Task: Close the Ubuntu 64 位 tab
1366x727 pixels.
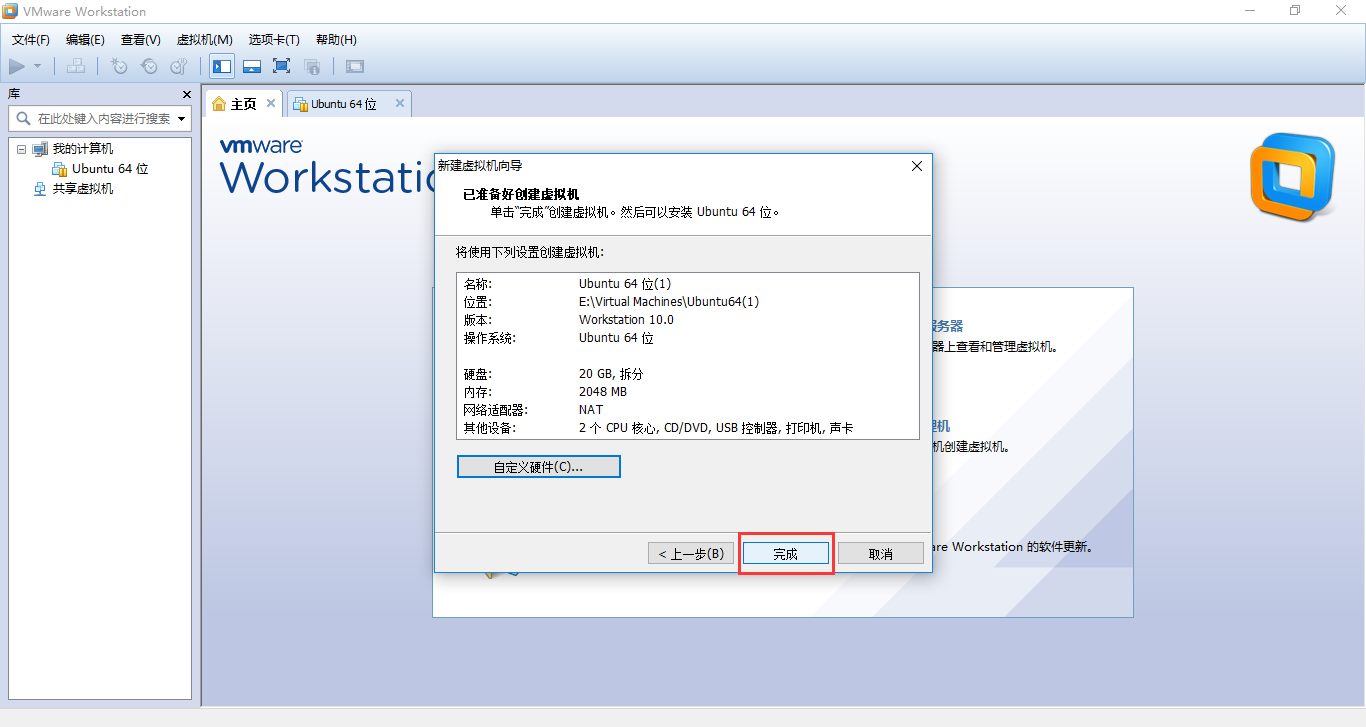Action: click(x=400, y=103)
